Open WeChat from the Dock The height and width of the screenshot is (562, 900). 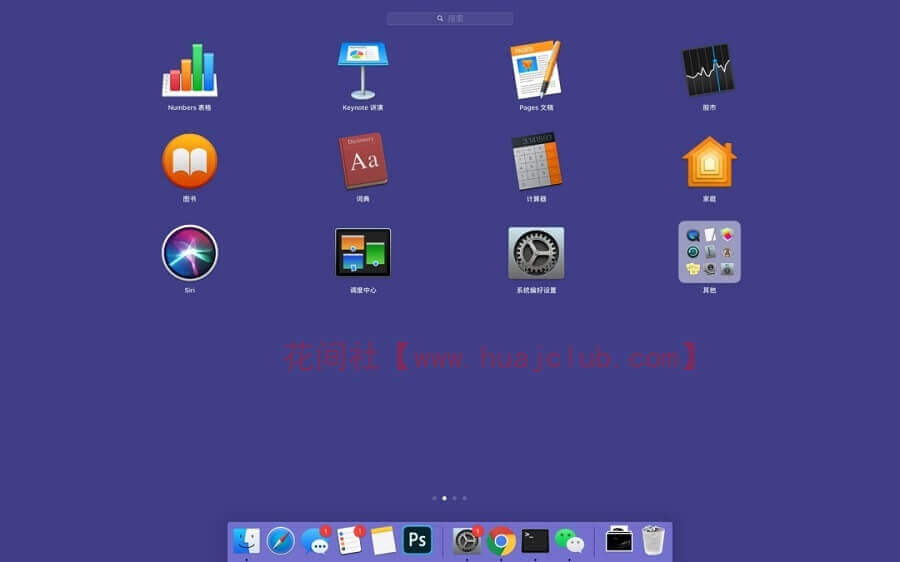point(569,541)
